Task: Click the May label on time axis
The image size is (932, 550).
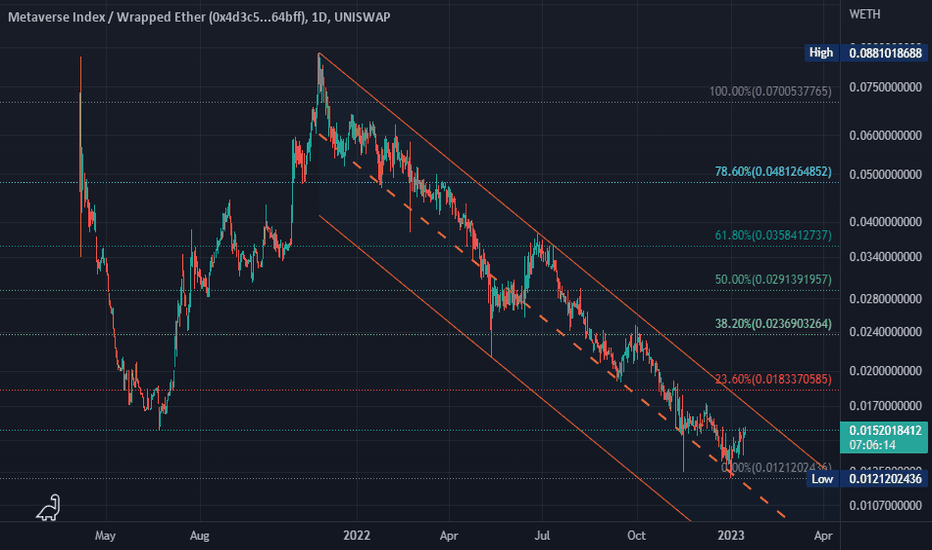Action: pos(105,536)
